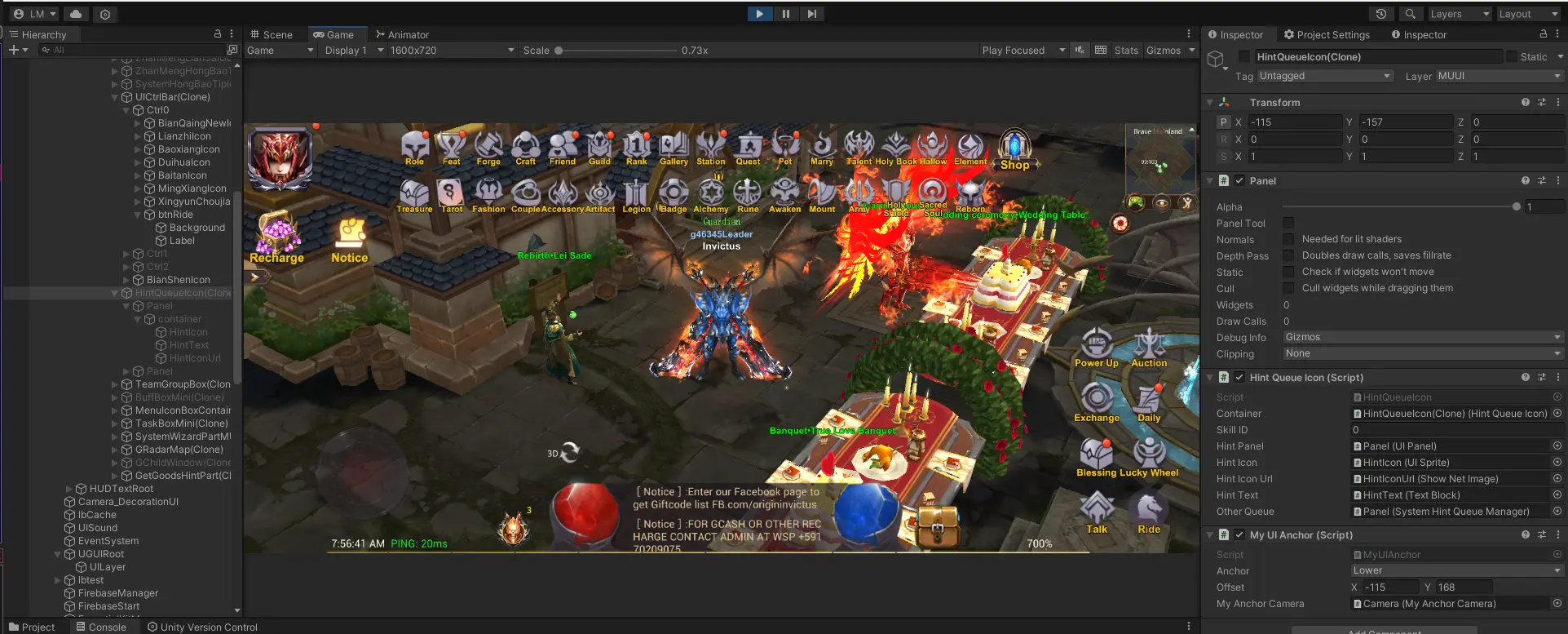Click the Transform Position X field
Screen dimensions: 1568x634
tap(1295, 122)
